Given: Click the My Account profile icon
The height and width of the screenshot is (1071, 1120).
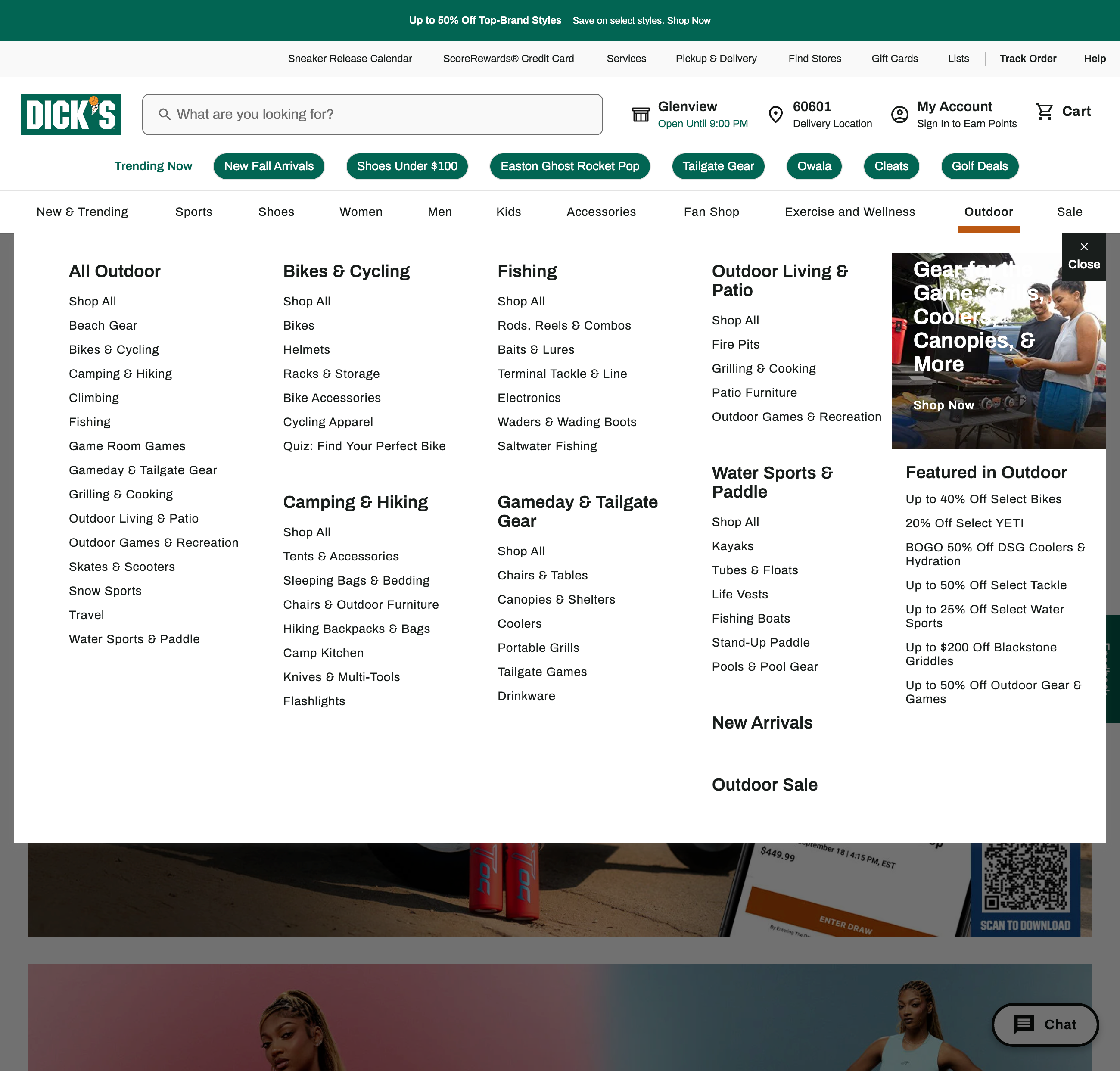Looking at the screenshot, I should [x=899, y=114].
